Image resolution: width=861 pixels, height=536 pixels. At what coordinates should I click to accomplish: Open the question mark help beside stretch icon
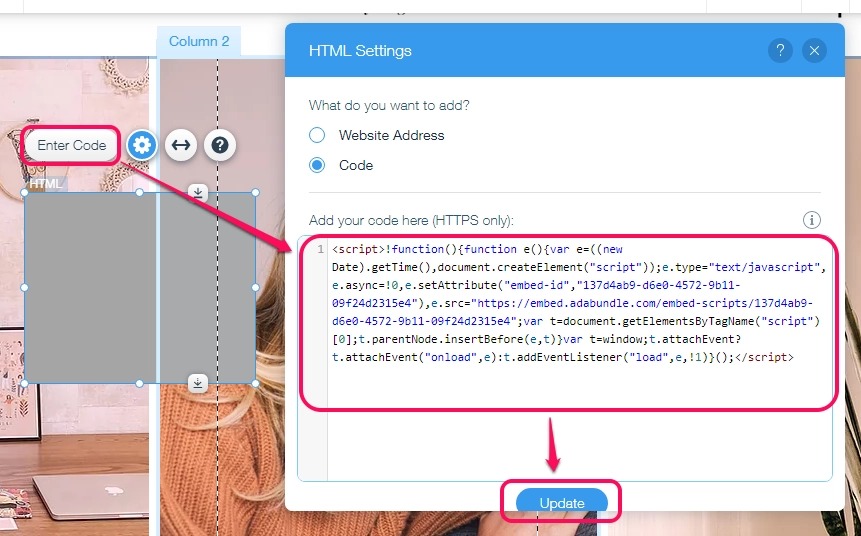click(220, 145)
